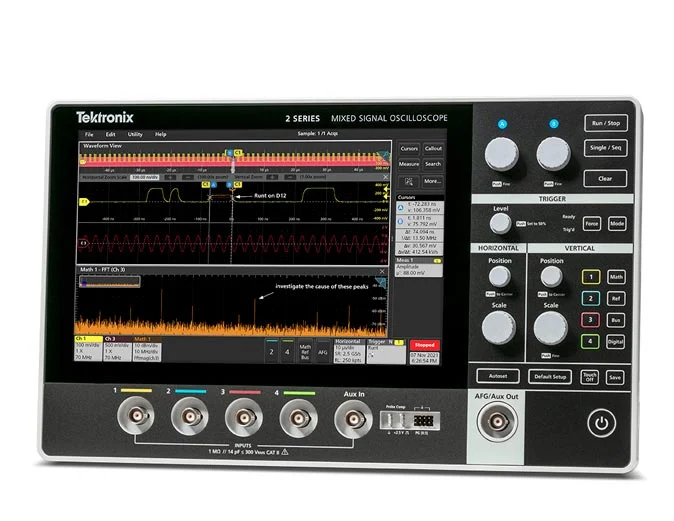The image size is (674, 521).
Task: Open the Horizontal settings badge
Action: pyautogui.click(x=349, y=351)
